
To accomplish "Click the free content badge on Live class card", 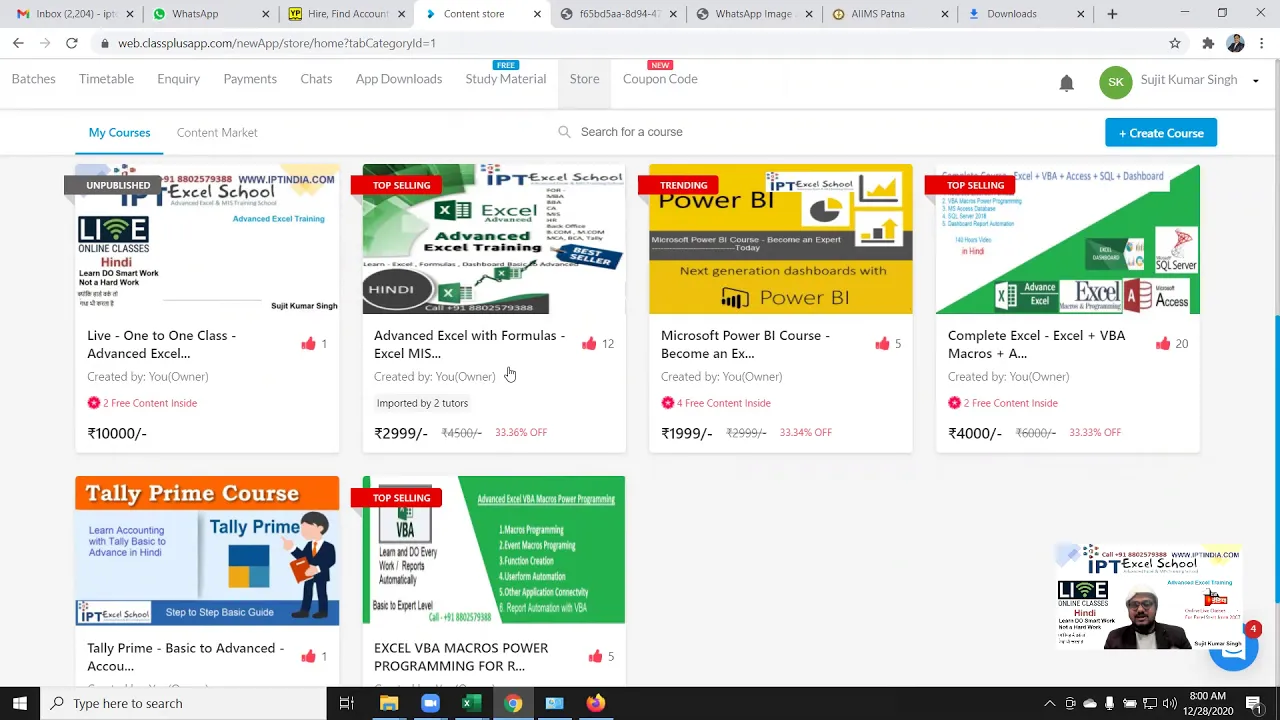I will coord(142,403).
